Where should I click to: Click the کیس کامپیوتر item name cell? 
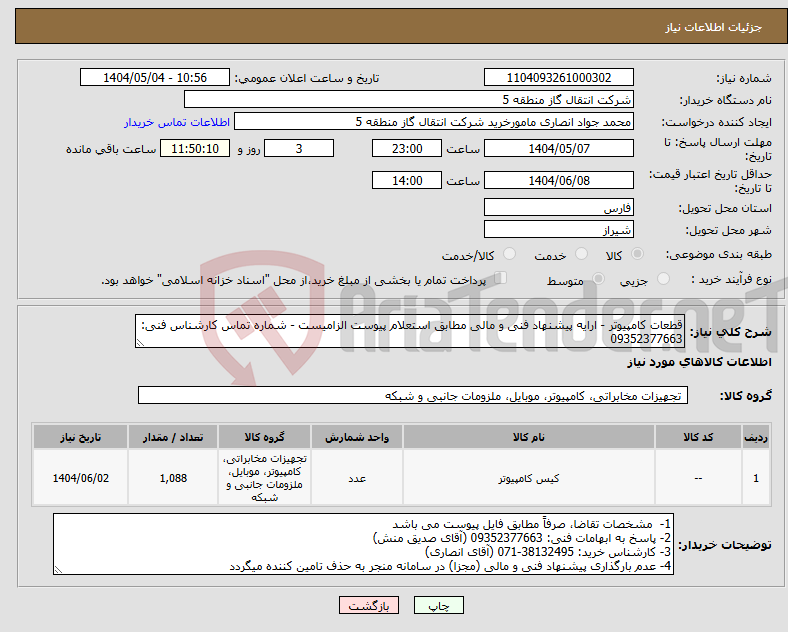(529, 478)
